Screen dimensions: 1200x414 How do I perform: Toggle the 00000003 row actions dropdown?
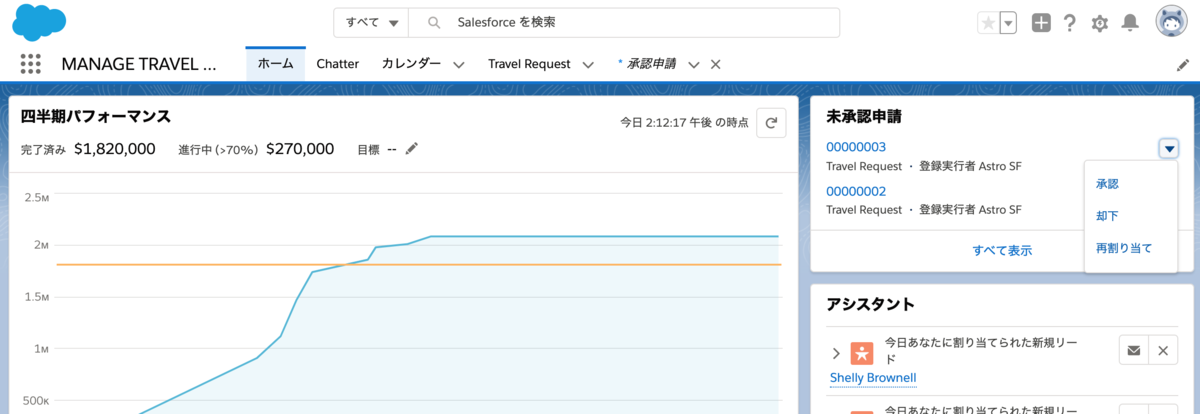tap(1169, 148)
